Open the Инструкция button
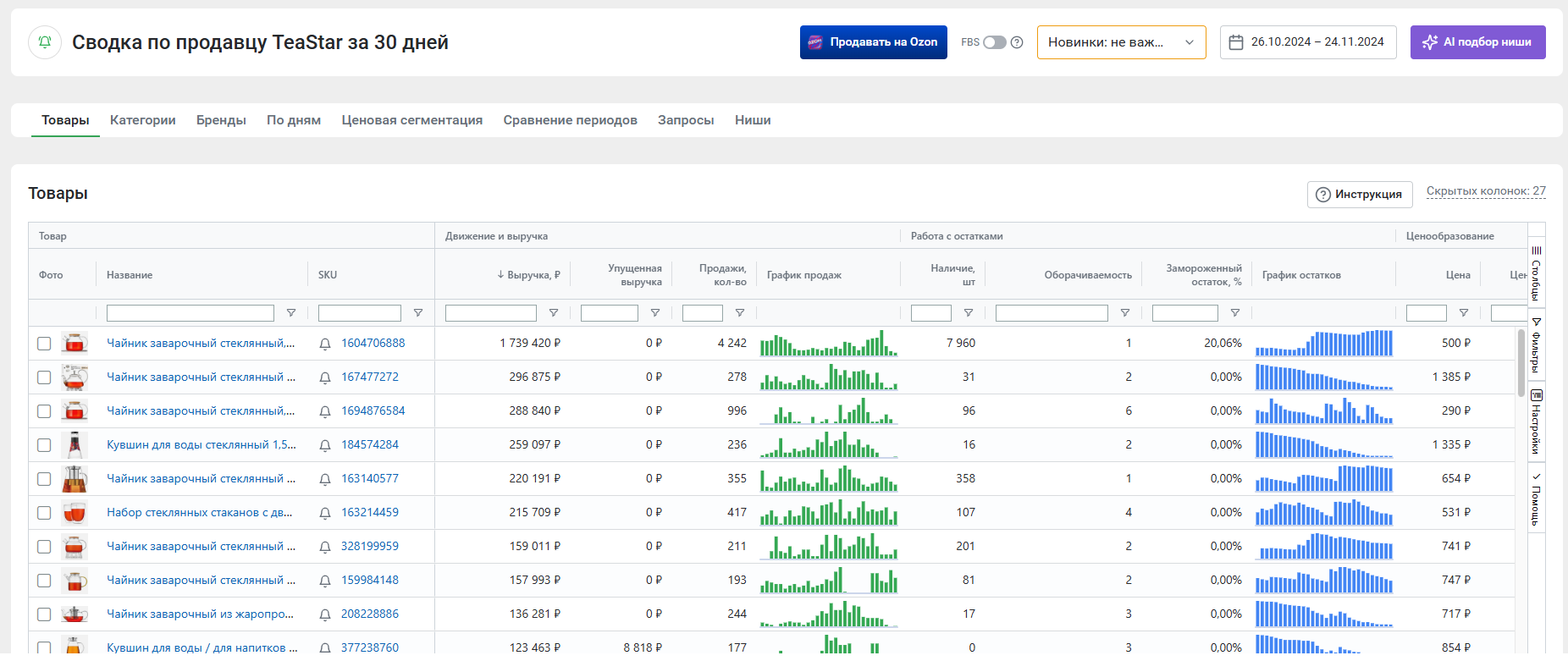1568x661 pixels. [1360, 195]
